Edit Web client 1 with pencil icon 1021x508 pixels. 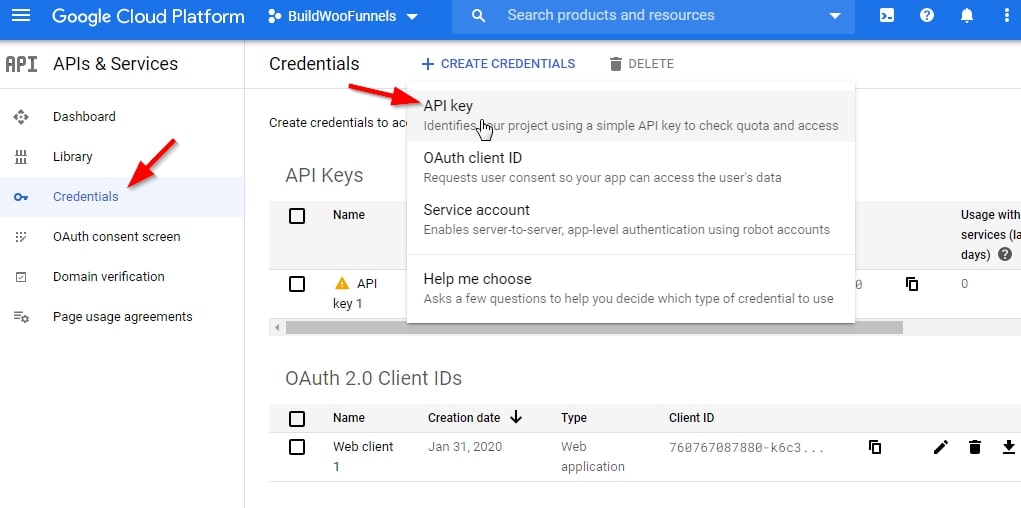(x=941, y=447)
